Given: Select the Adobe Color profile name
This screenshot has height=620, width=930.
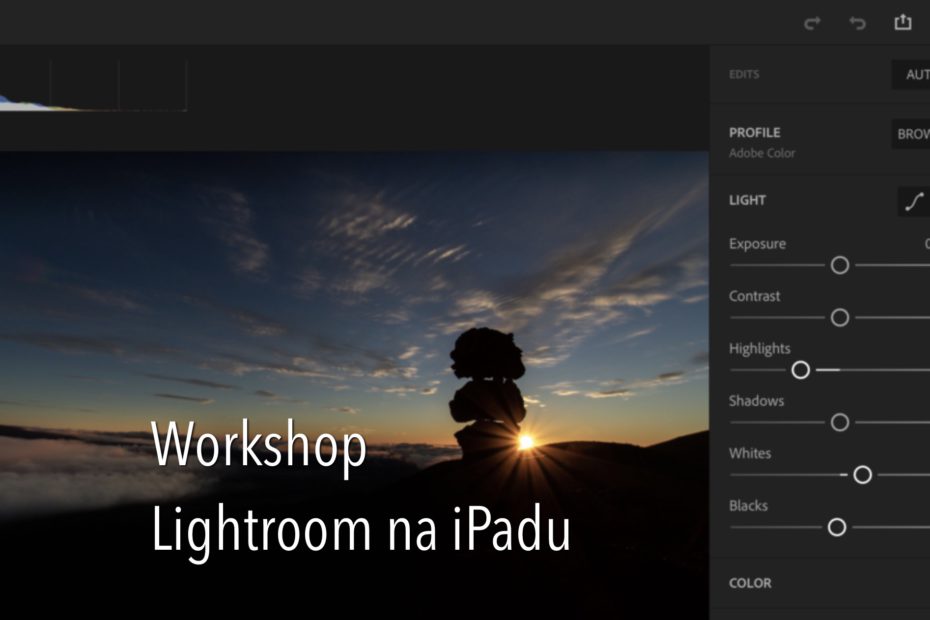Looking at the screenshot, I should pyautogui.click(x=762, y=153).
